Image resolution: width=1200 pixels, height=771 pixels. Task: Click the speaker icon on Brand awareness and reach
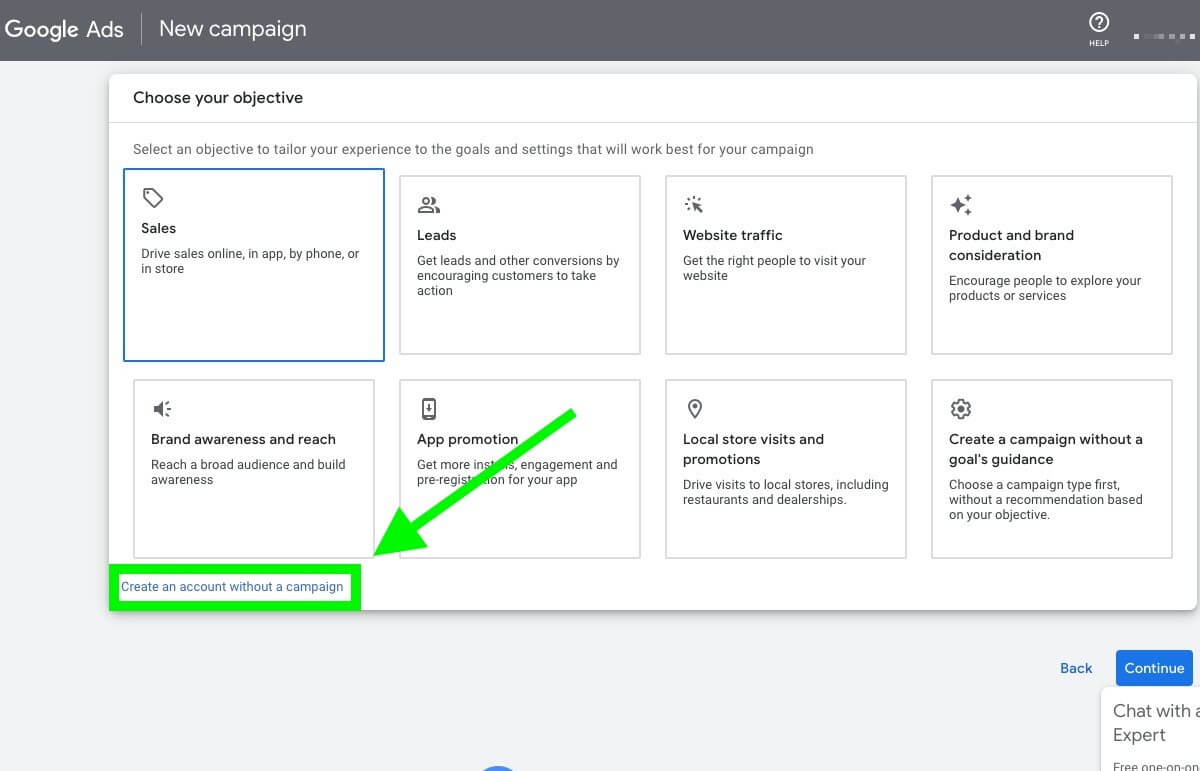click(x=162, y=408)
